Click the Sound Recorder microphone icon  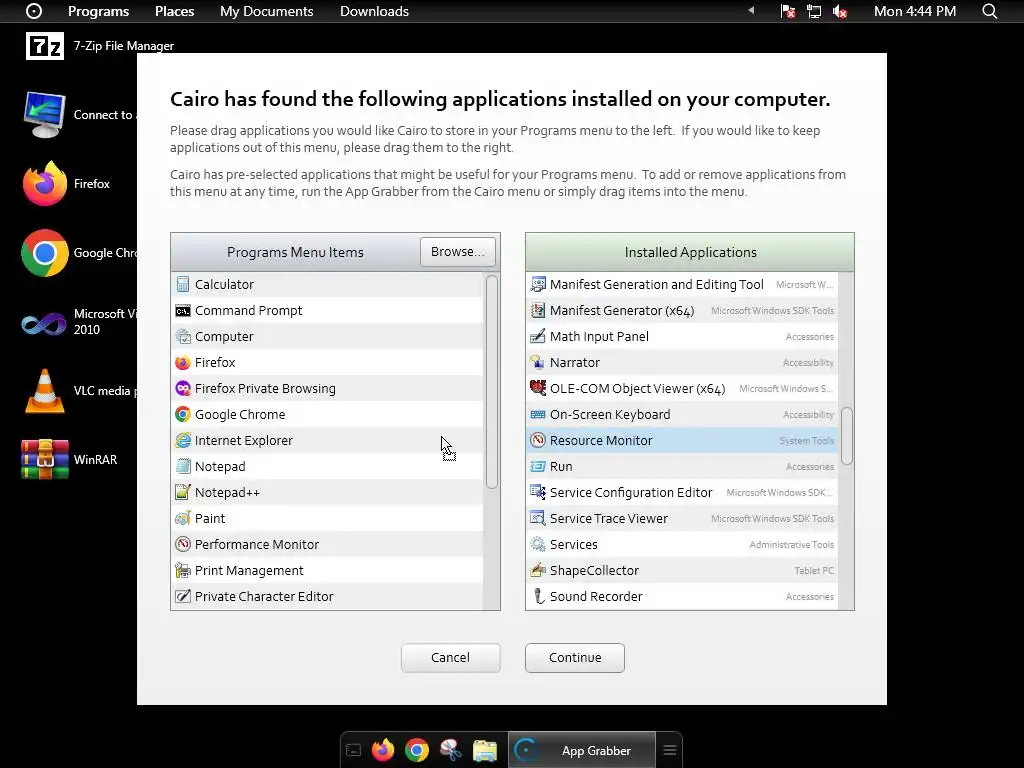click(x=537, y=596)
